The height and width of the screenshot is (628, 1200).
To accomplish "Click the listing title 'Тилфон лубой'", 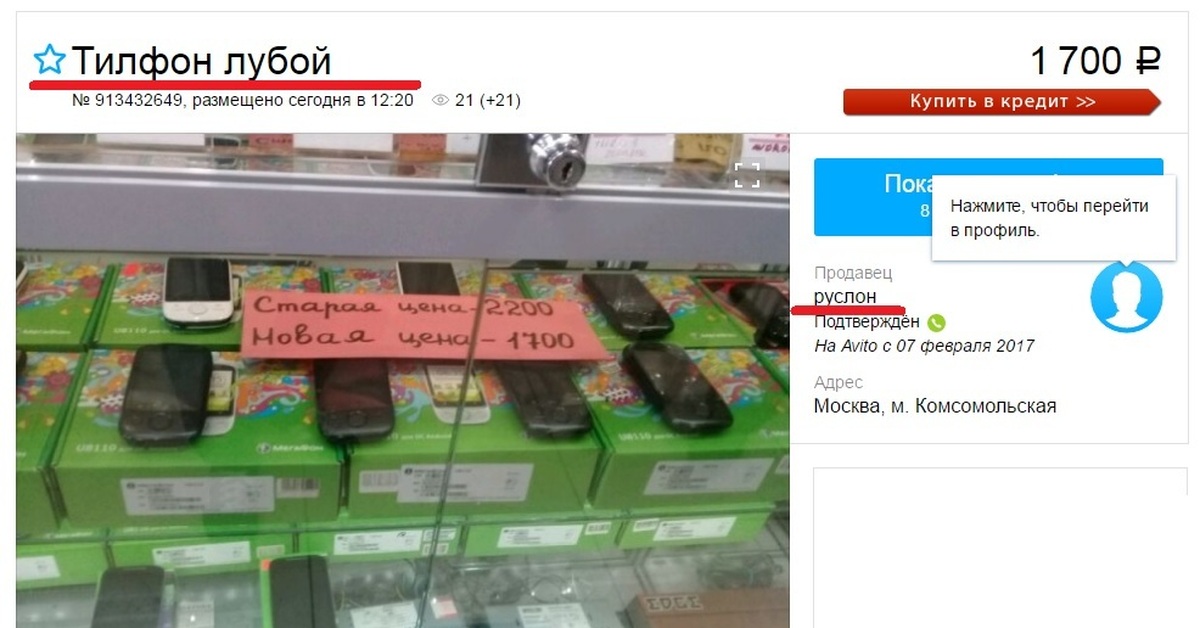I will [201, 62].
